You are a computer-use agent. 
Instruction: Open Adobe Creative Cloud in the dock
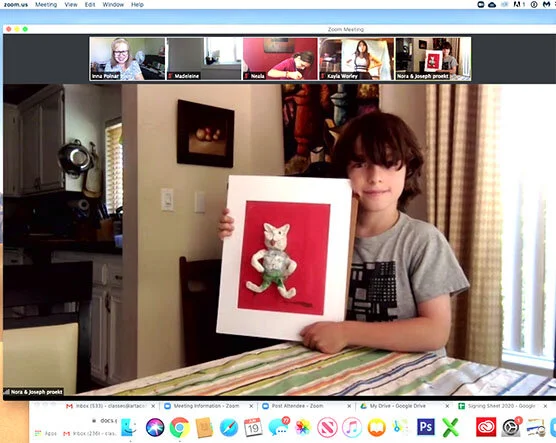pyautogui.click(x=486, y=427)
